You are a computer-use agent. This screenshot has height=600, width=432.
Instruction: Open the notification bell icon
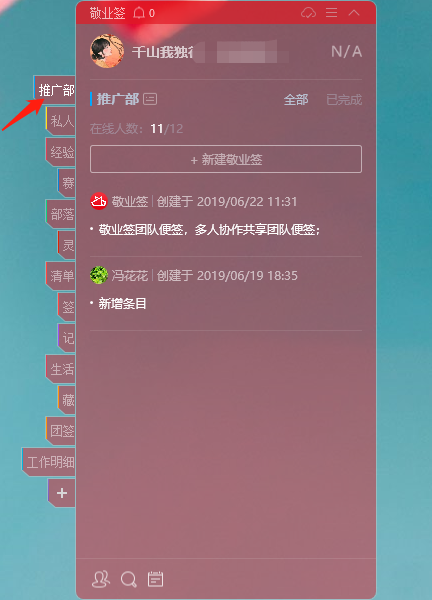click(x=139, y=13)
